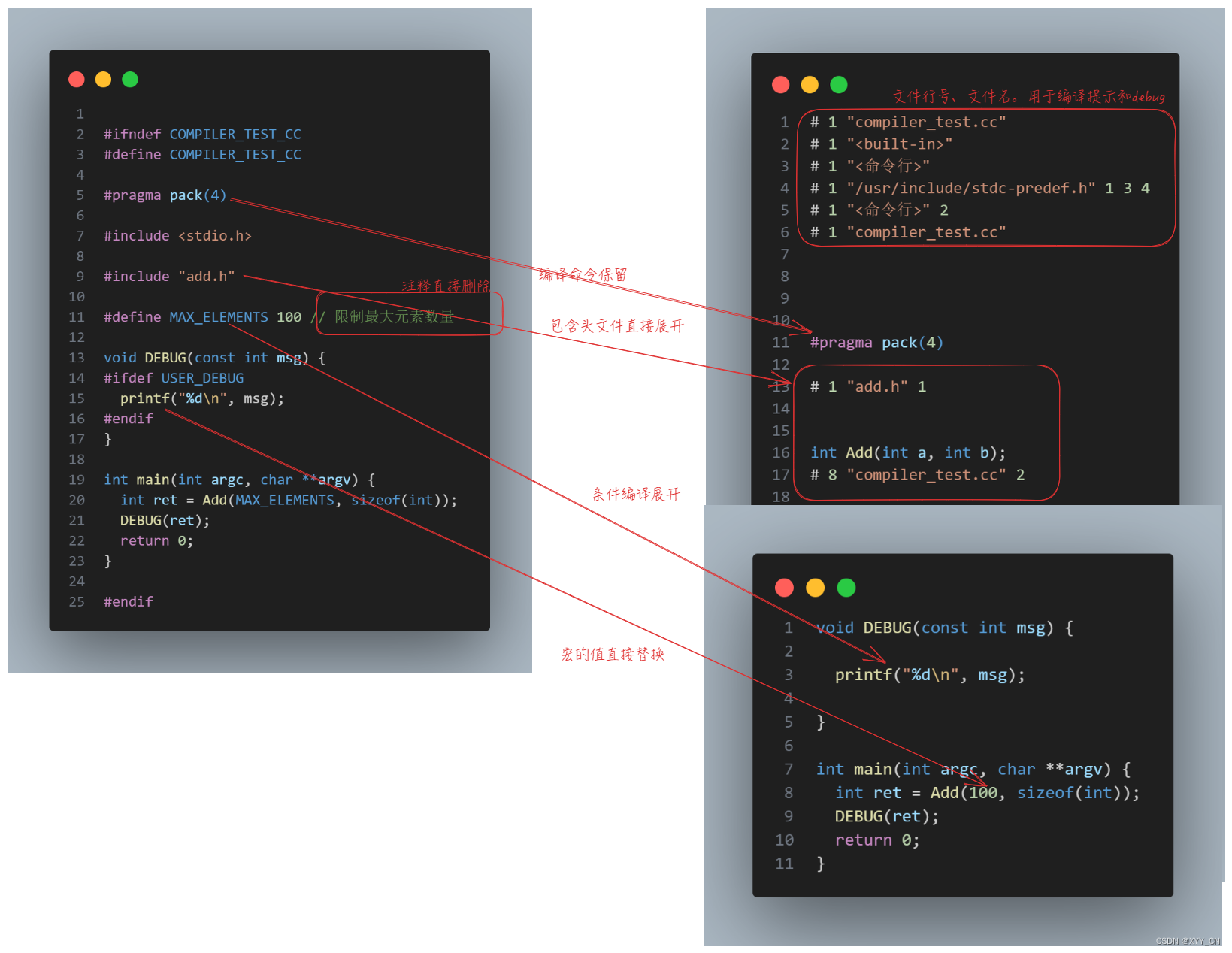Click the '# 1 "<built-in>"' line
Image resolution: width=1232 pixels, height=953 pixels.
tap(881, 144)
